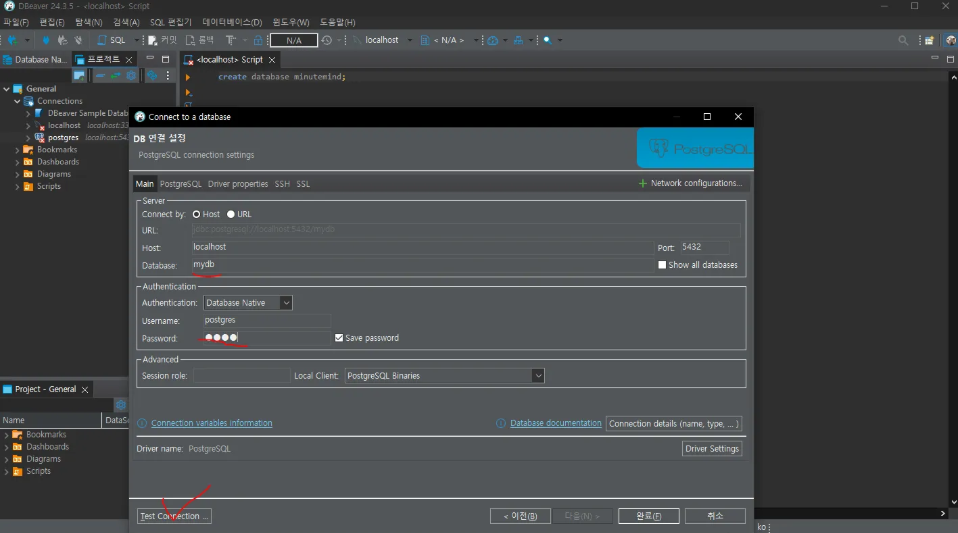This screenshot has width=958, height=533.
Task: Expand DBeaver Sample Database node
Action: 28,113
